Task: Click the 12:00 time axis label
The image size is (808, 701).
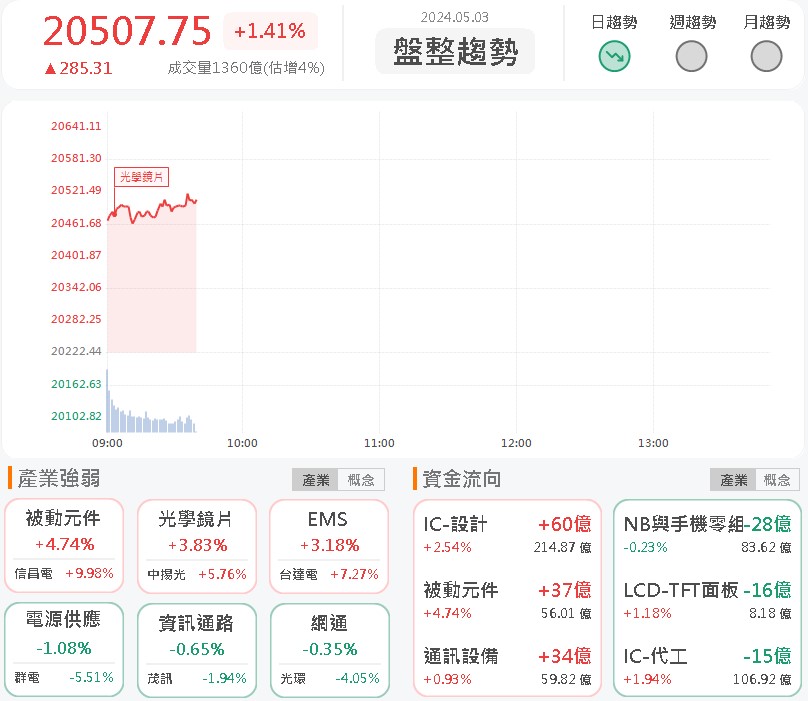Action: [x=516, y=443]
